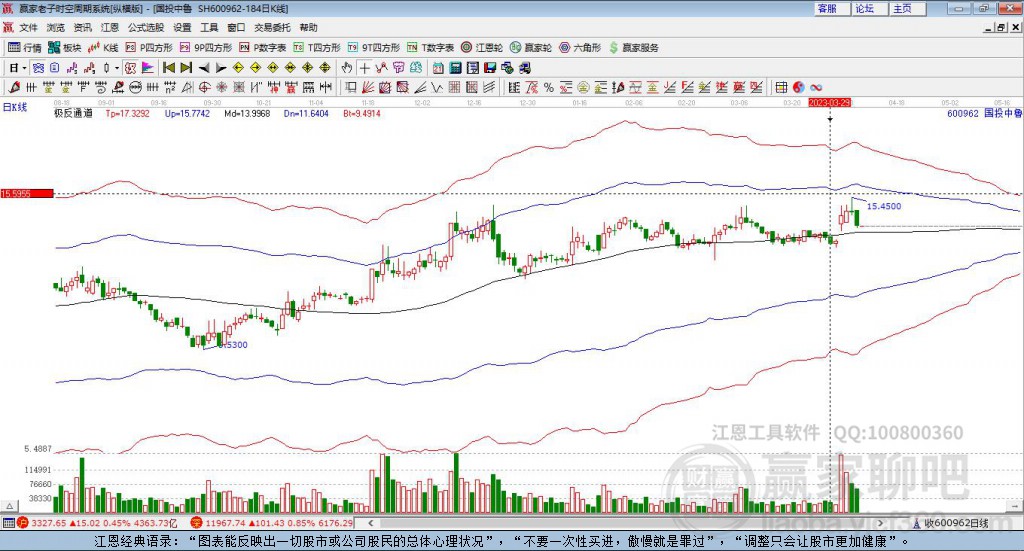Click the 论坛 forum button

(864, 8)
